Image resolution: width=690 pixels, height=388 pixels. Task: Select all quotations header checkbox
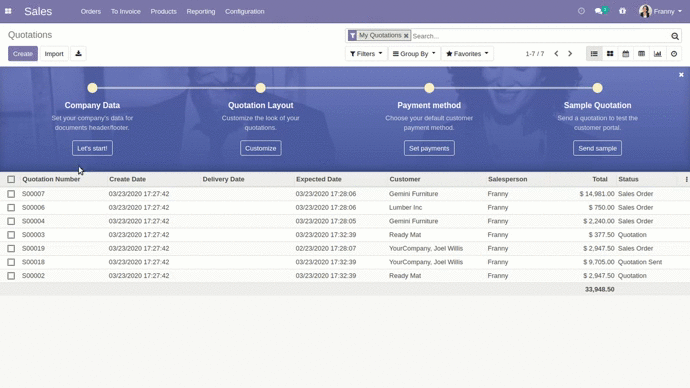(x=11, y=179)
